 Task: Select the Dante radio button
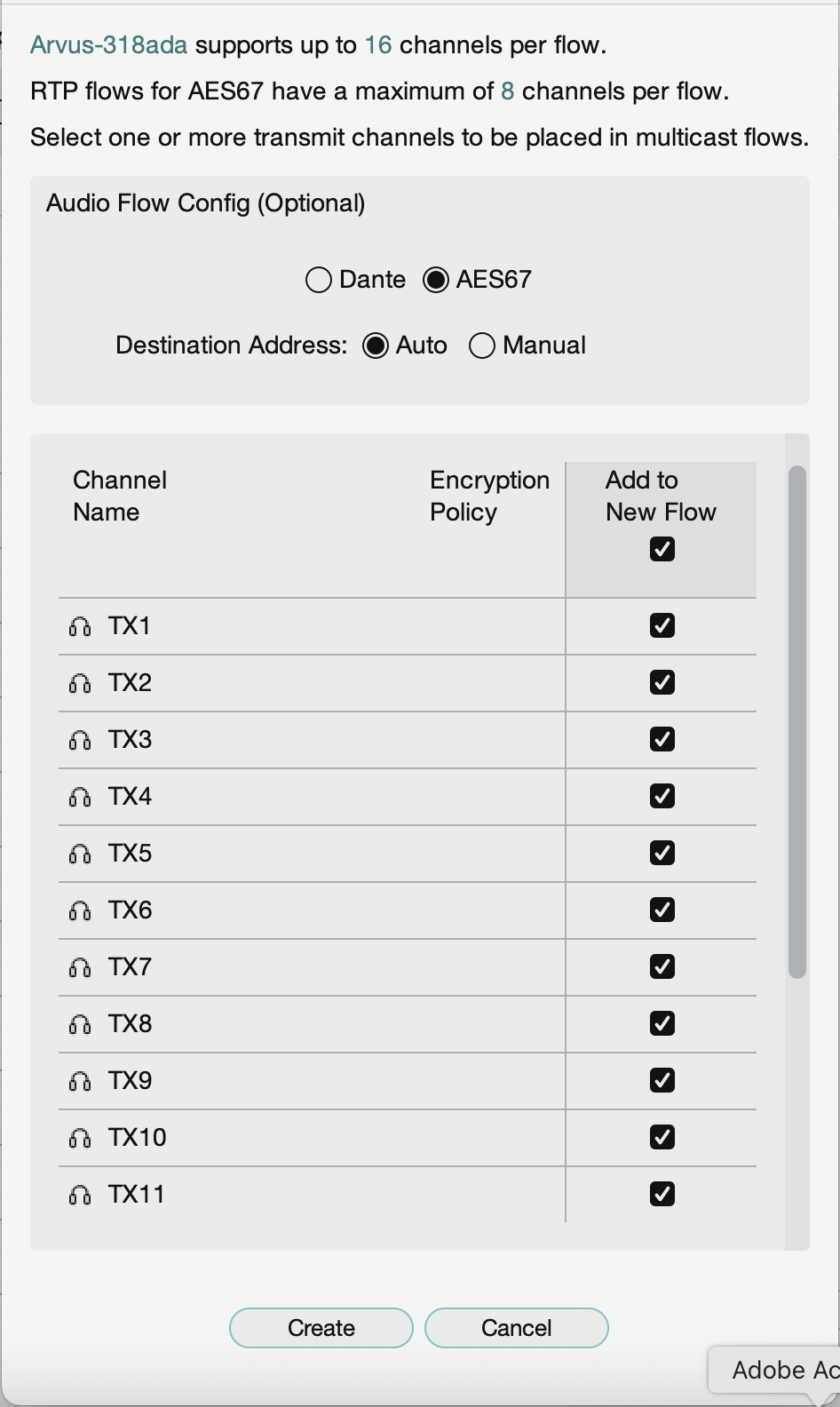319,280
